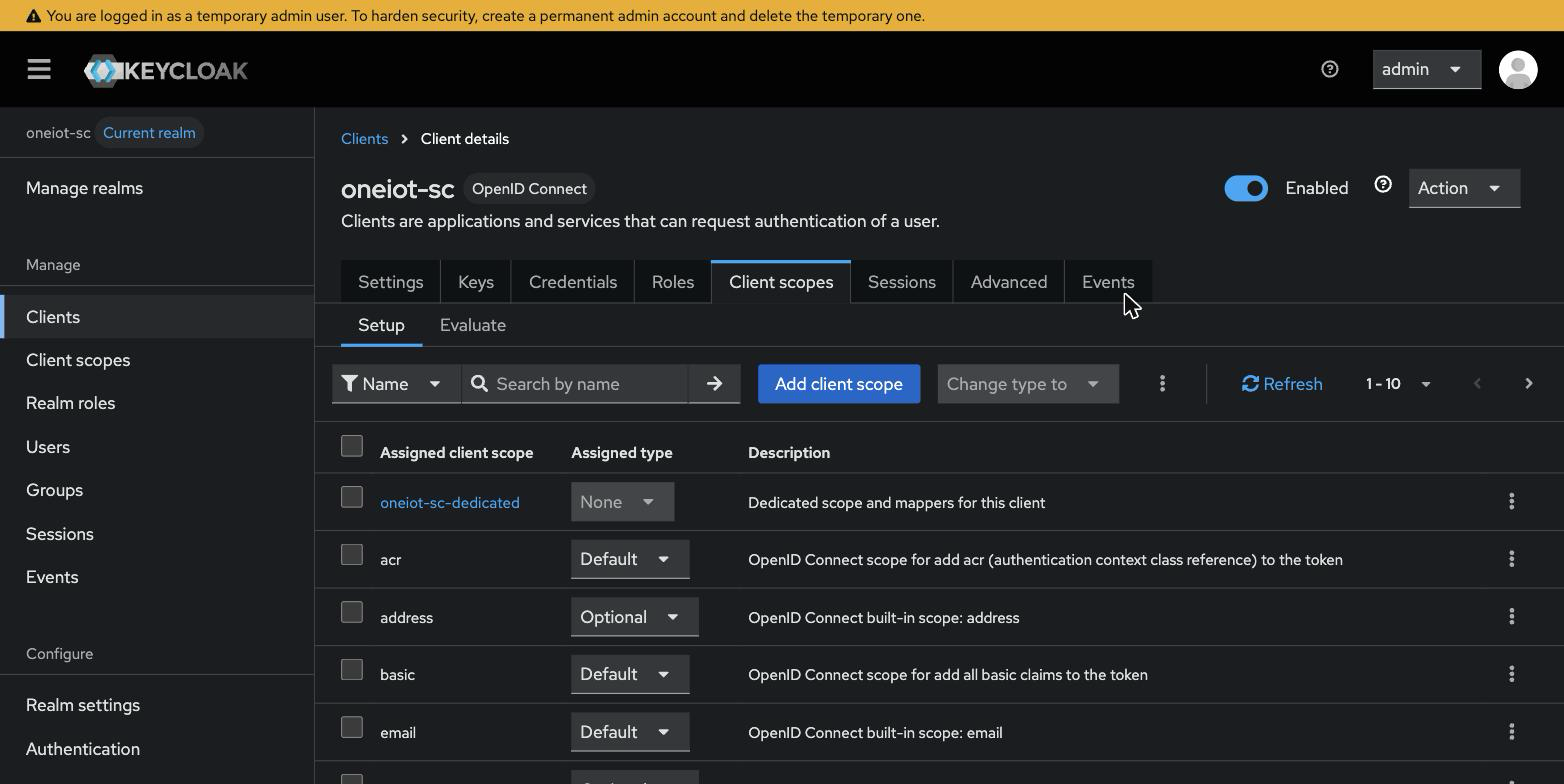Screen dimensions: 1564x784
Task: Open the 1 - 10 pagination dropdown
Action: click(1398, 384)
